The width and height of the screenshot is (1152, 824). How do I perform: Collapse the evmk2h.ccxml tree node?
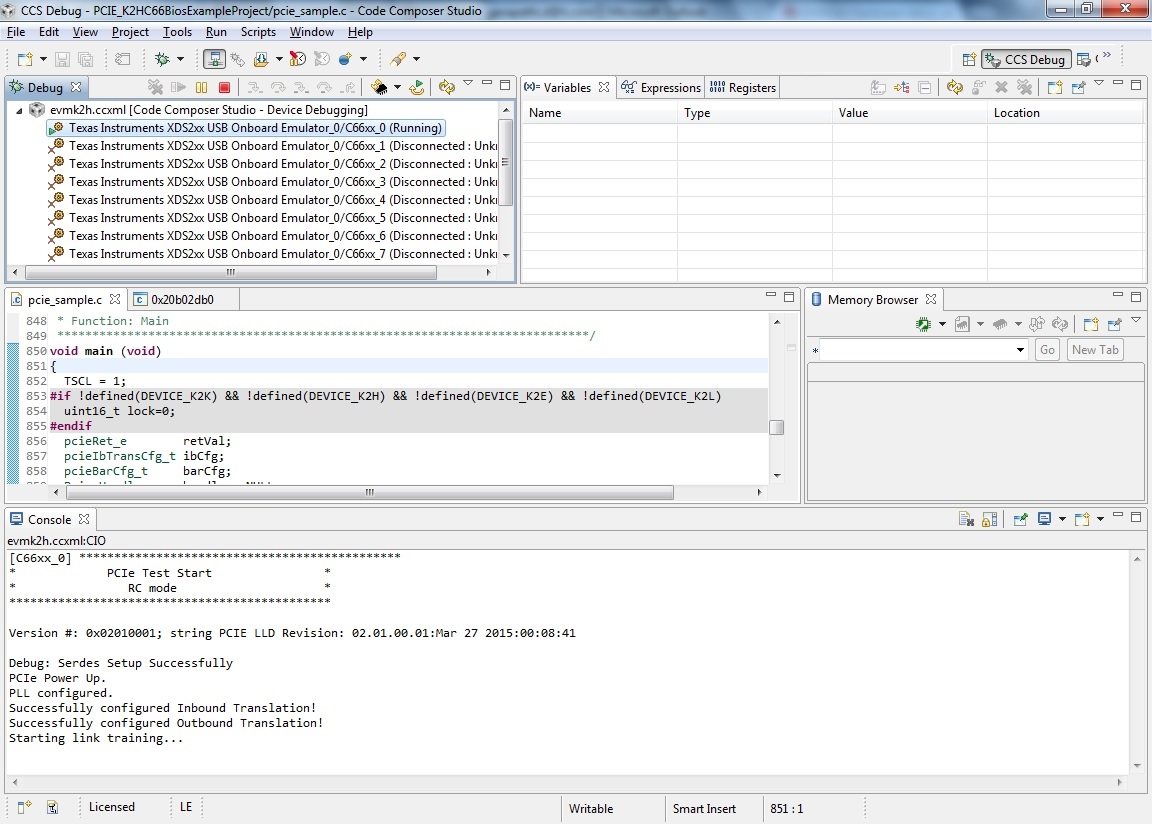[19, 110]
